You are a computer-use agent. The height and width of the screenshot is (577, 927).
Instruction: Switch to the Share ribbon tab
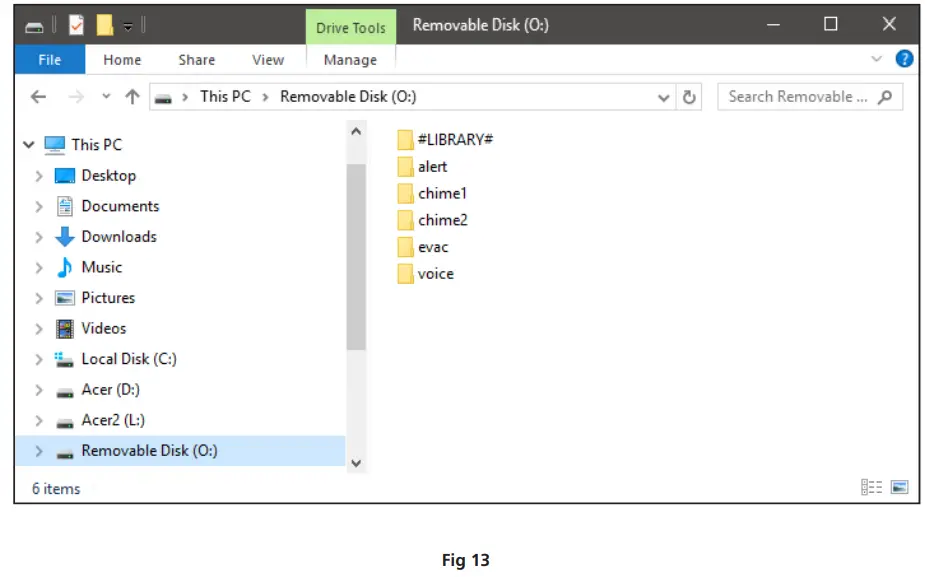click(197, 60)
